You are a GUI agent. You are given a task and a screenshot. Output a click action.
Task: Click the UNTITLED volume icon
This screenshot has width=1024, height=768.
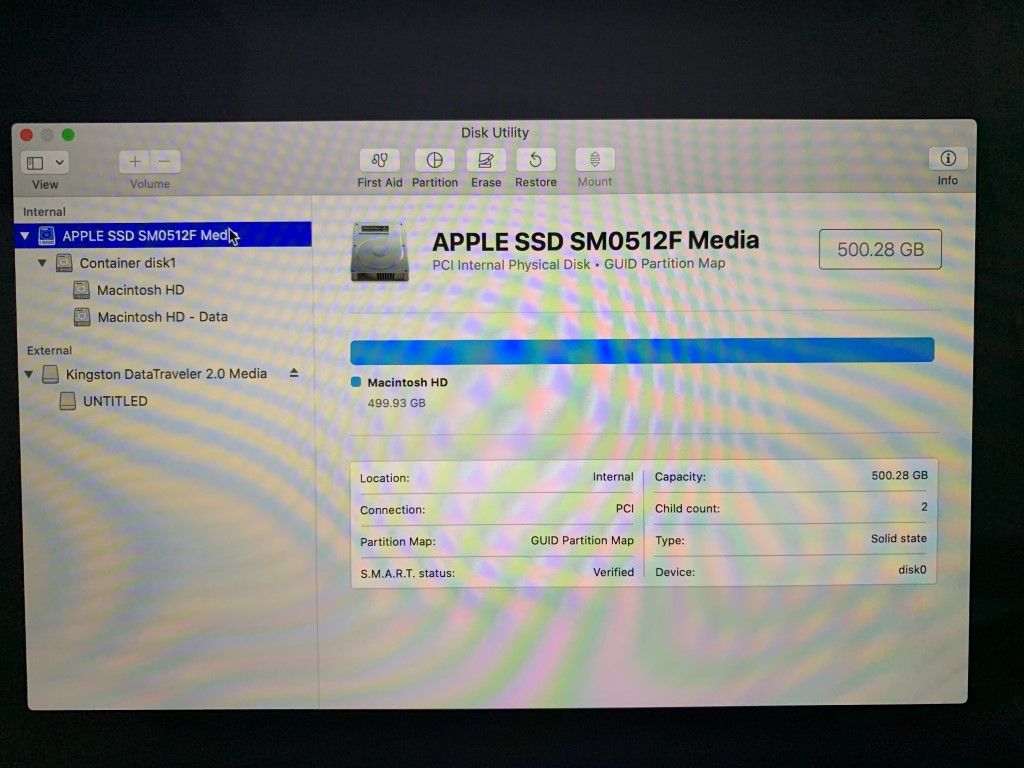[x=67, y=401]
